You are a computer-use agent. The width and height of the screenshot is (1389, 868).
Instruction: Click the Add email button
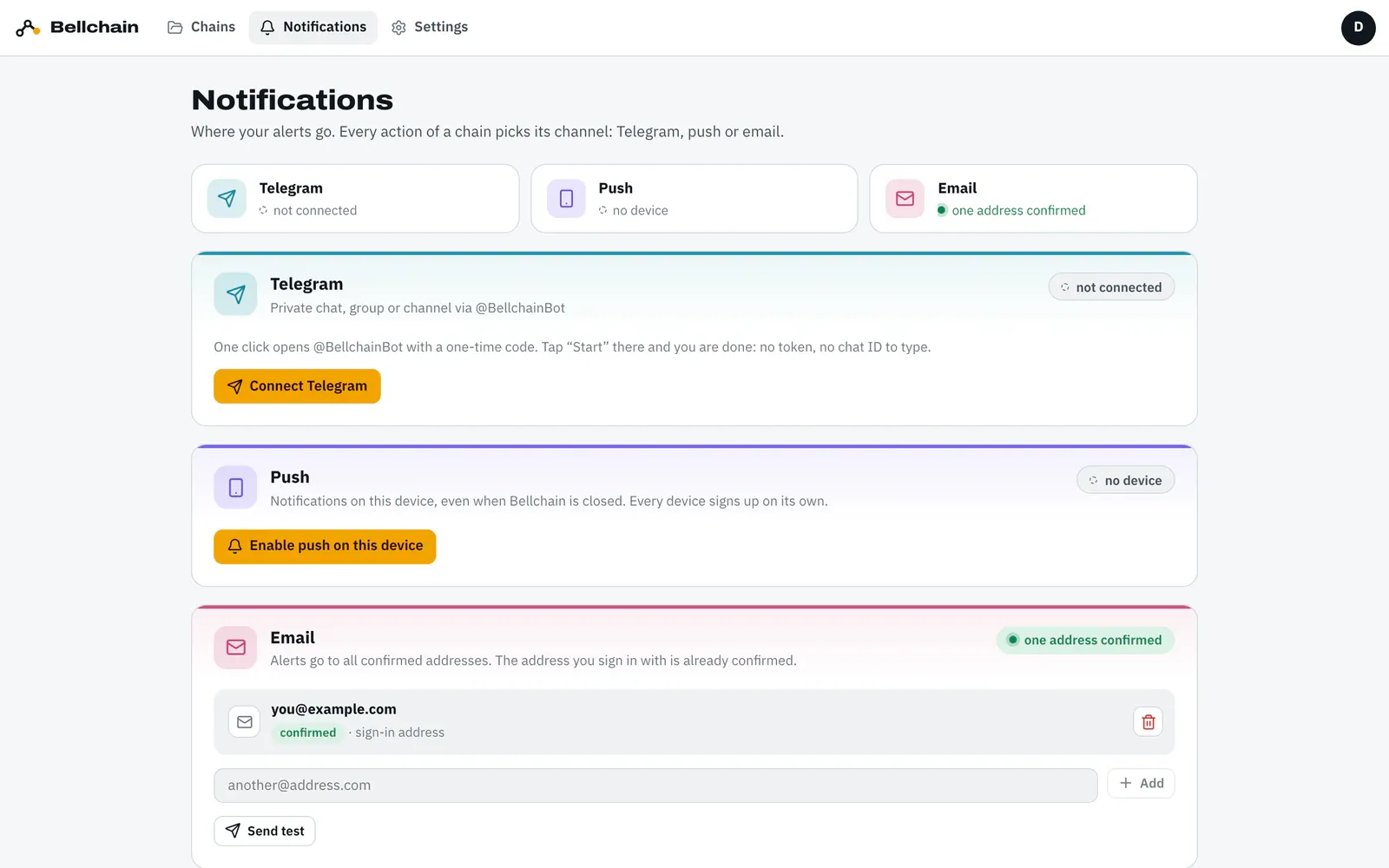(1141, 783)
